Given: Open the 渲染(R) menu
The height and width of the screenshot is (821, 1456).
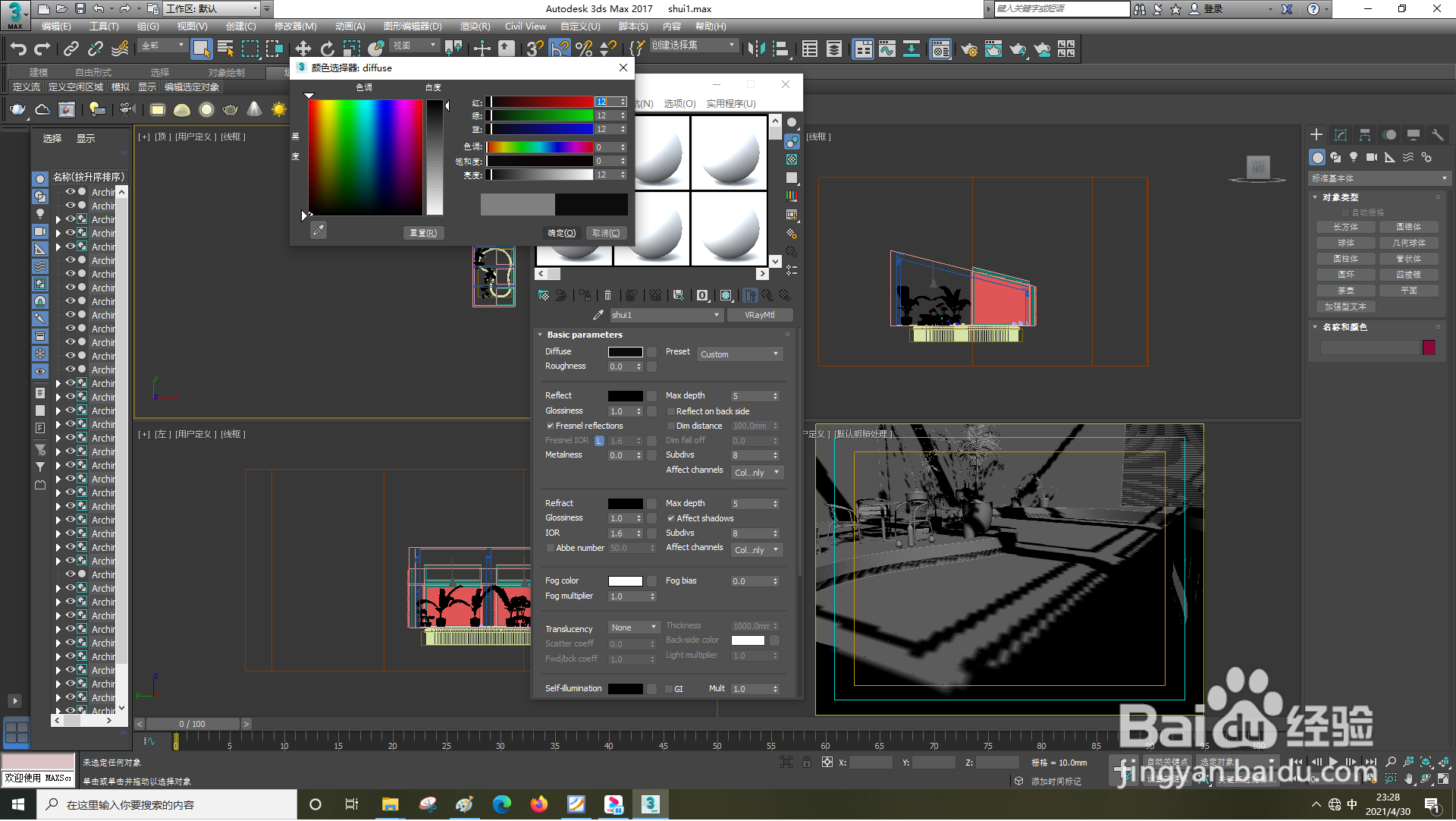Looking at the screenshot, I should (x=475, y=27).
